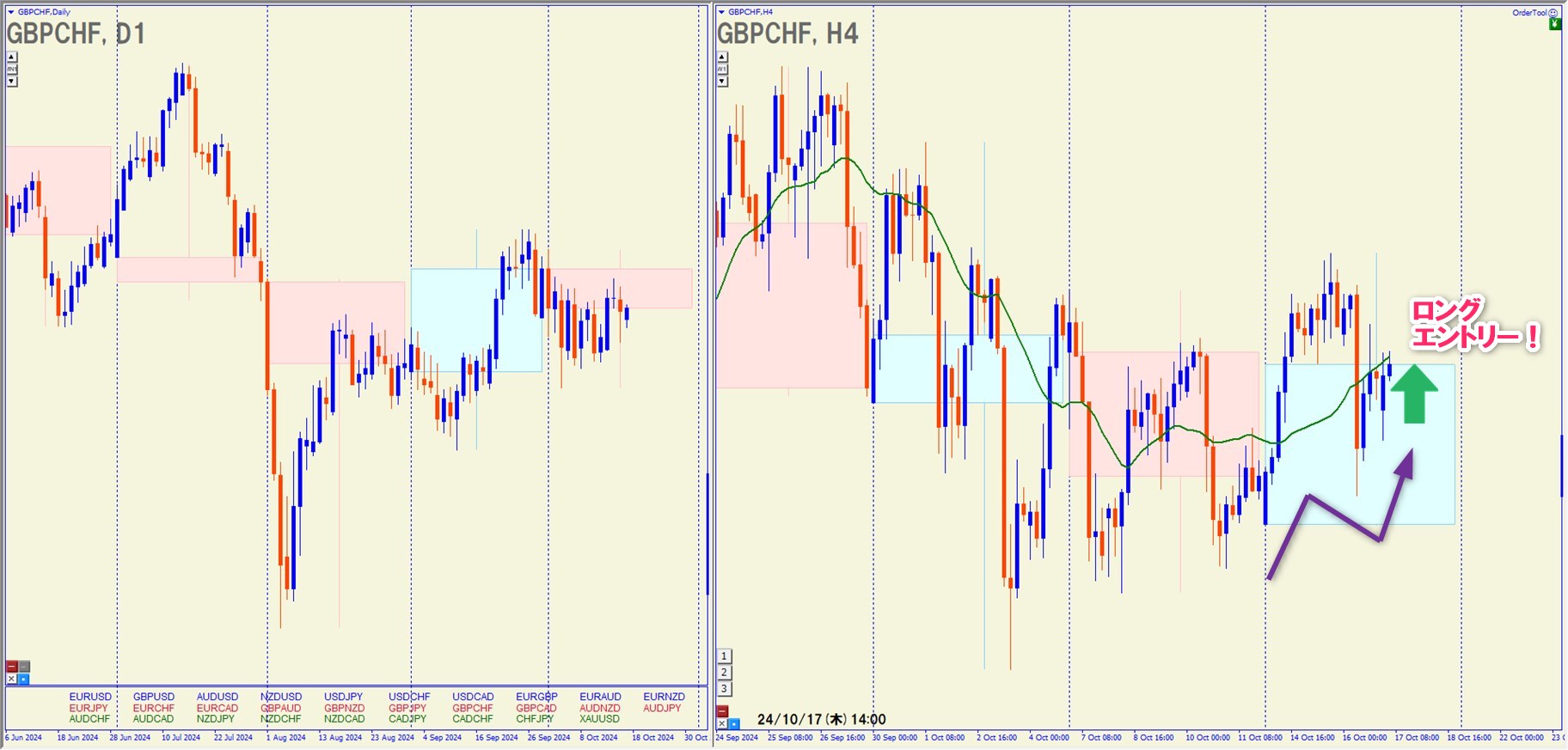Screen dimensions: 1568x750
Task: Click the red minus icon in H4 chart
Action: click(722, 711)
